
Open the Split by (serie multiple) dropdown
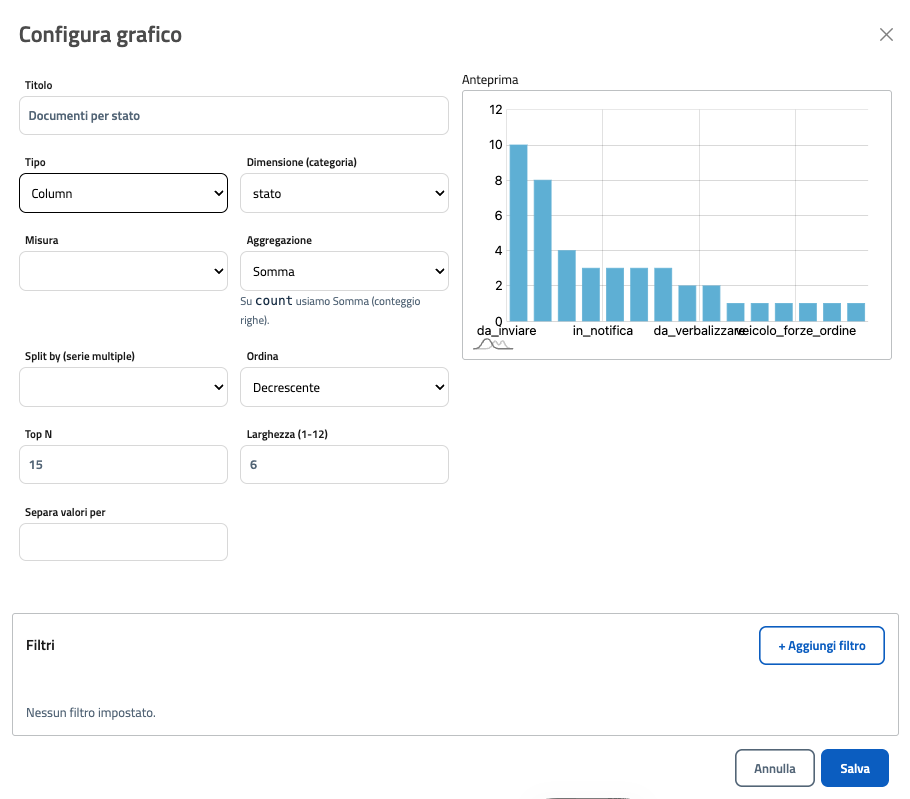click(x=123, y=387)
